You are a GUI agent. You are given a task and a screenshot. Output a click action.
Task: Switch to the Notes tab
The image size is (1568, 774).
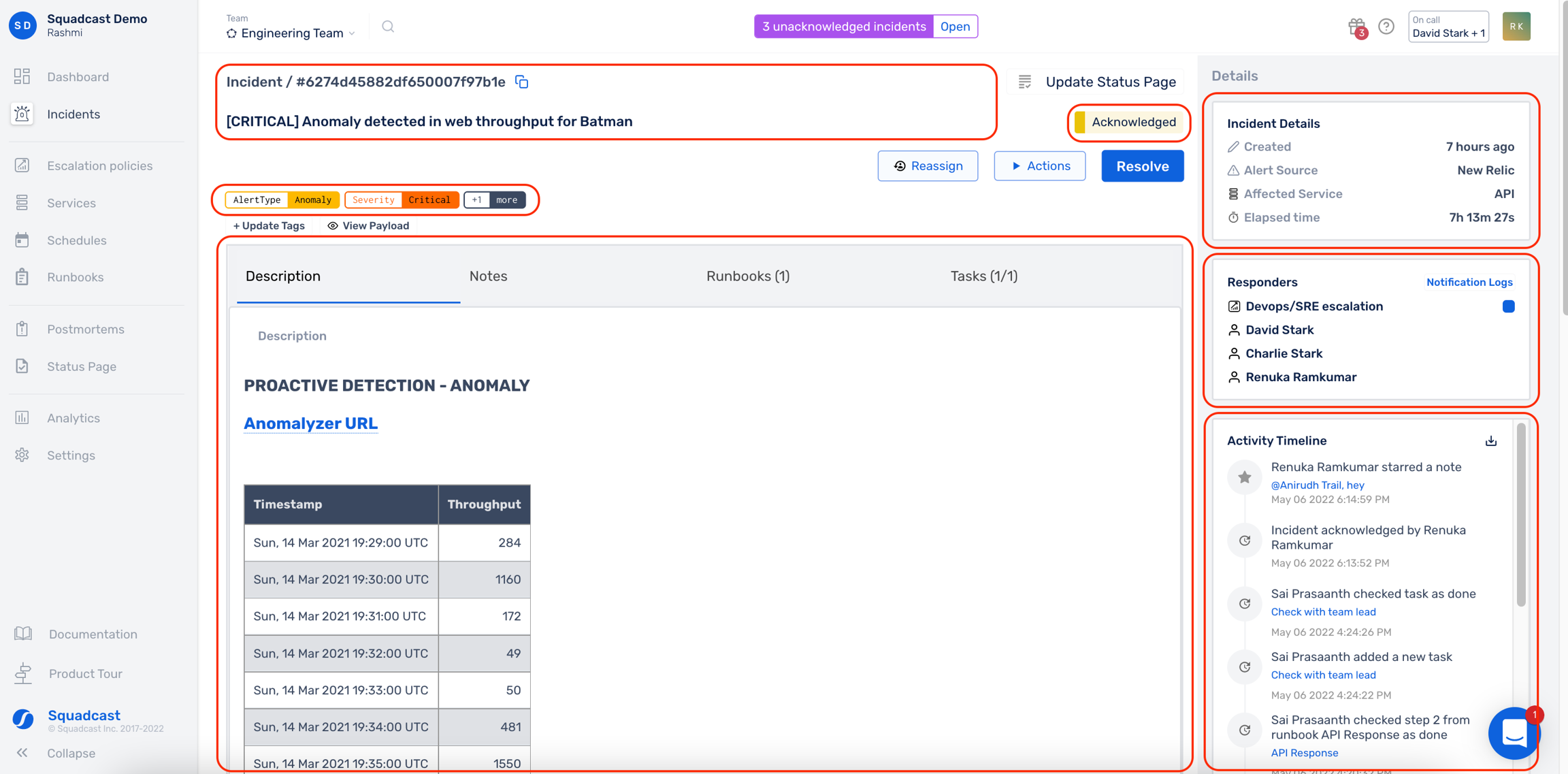point(488,276)
